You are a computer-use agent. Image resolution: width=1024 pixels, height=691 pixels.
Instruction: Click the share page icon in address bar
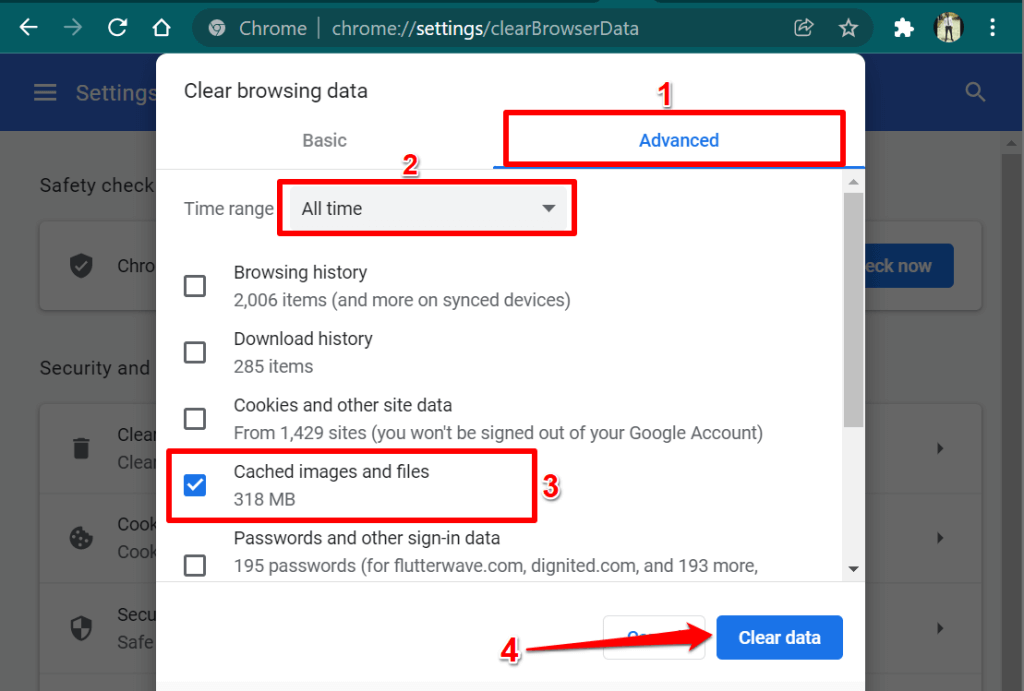[804, 28]
